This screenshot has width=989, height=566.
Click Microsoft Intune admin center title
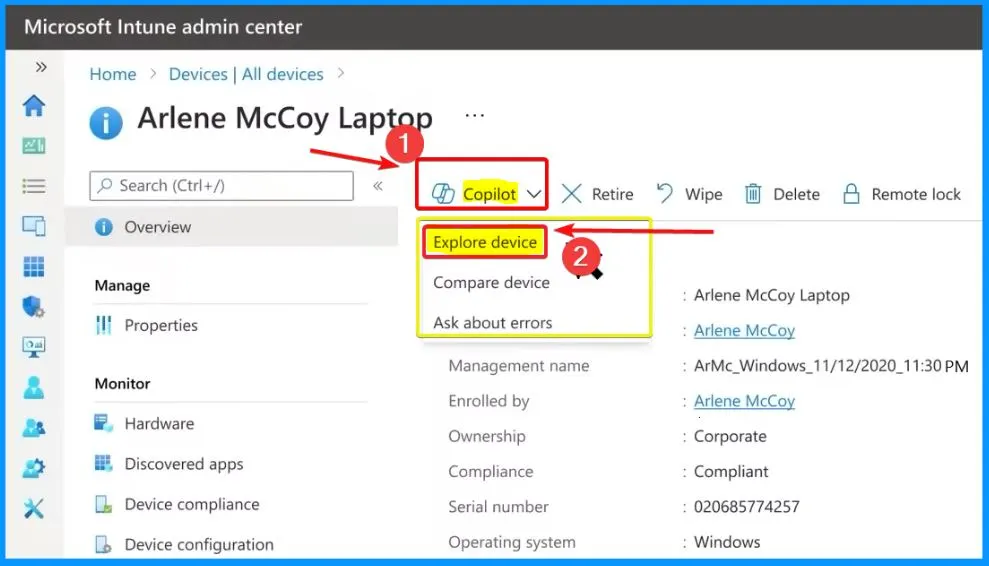pos(163,27)
